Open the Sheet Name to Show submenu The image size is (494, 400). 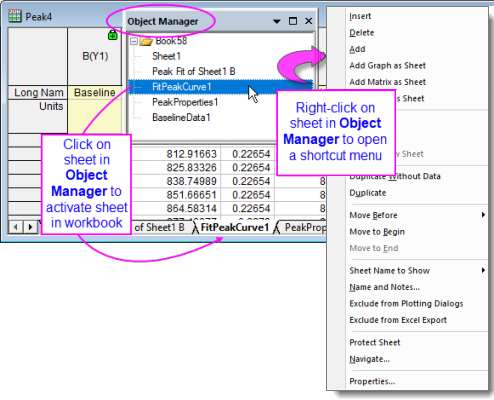coord(390,270)
